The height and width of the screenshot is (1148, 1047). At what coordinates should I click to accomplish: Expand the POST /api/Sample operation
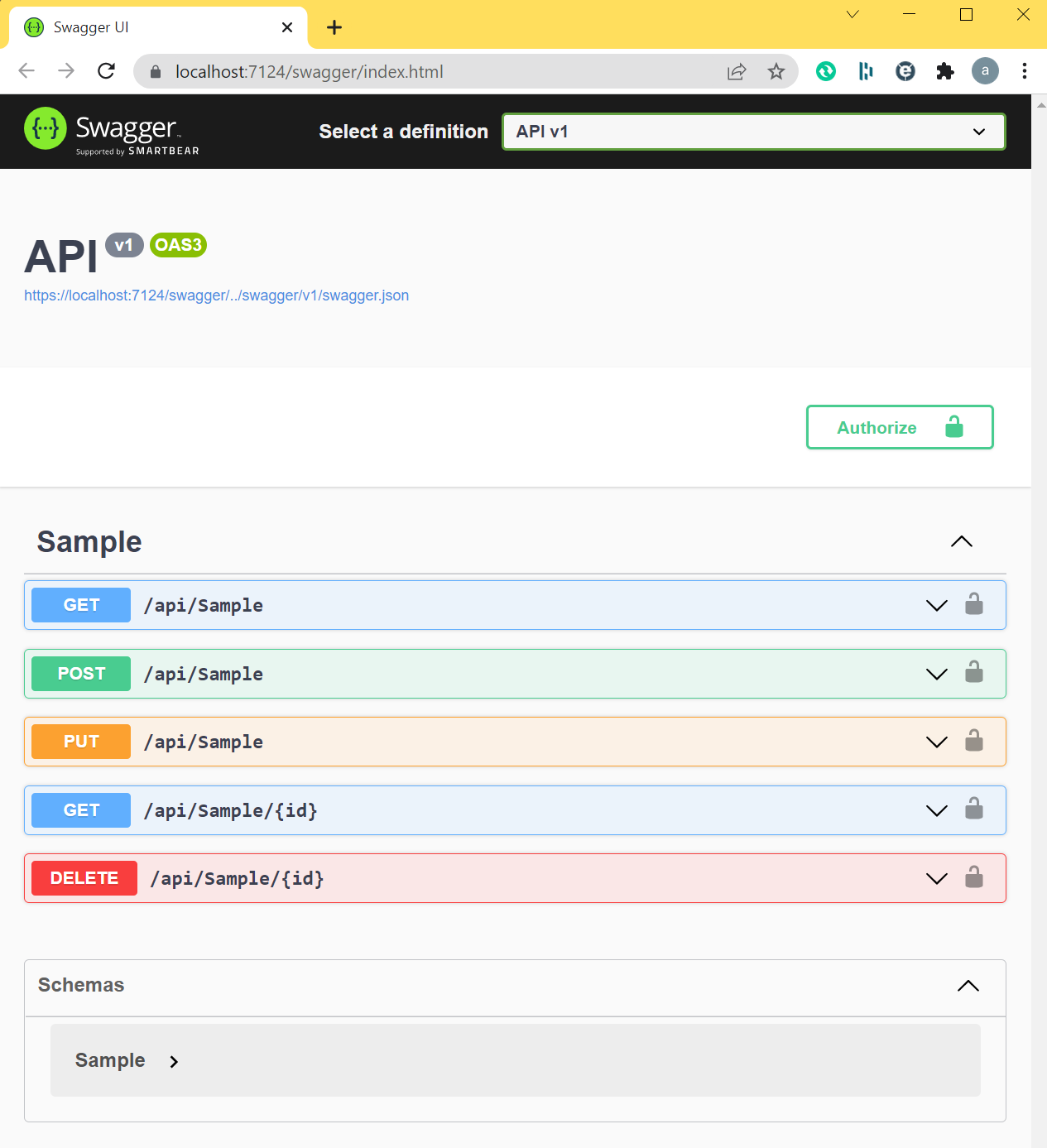click(x=936, y=674)
